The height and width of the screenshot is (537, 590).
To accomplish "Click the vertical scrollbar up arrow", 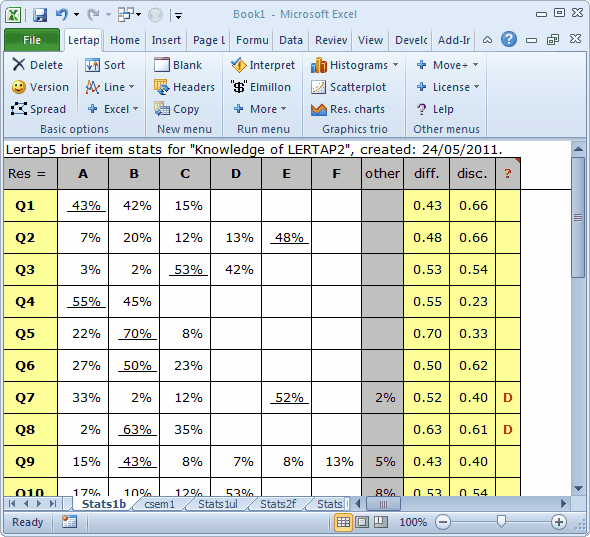I will point(579,149).
